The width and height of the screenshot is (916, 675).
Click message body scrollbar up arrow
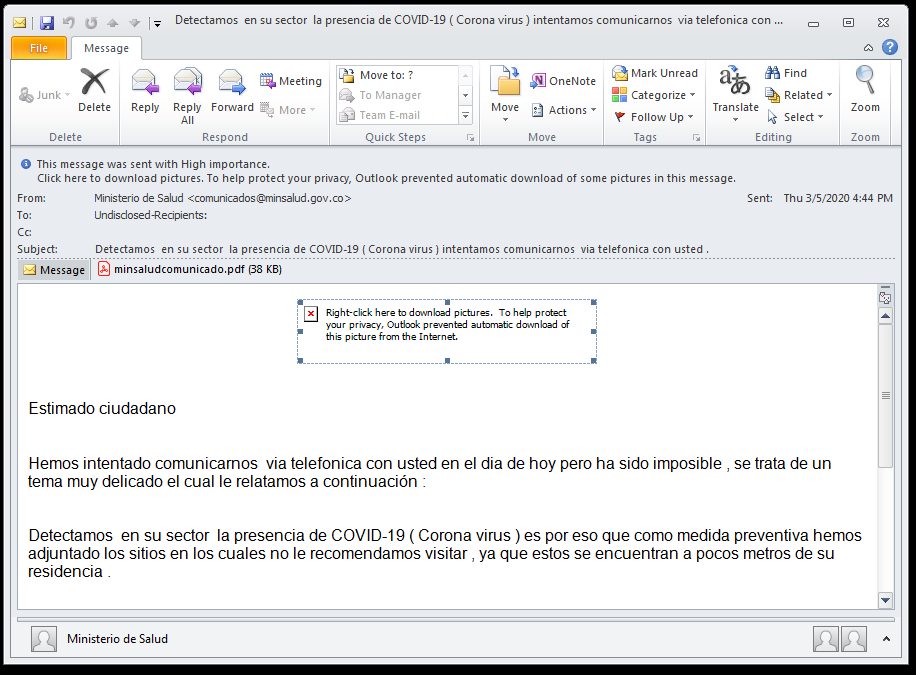[x=886, y=316]
